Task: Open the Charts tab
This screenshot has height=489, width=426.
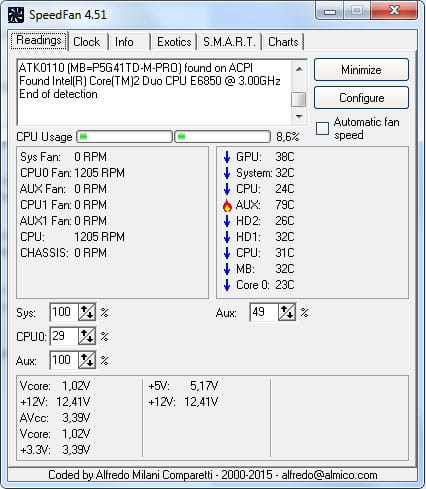Action: coord(283,42)
